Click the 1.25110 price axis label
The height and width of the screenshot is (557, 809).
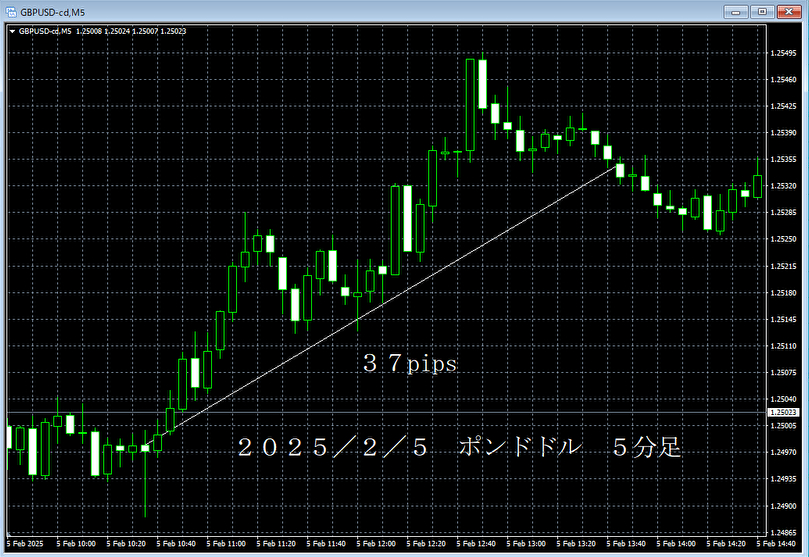tap(783, 346)
